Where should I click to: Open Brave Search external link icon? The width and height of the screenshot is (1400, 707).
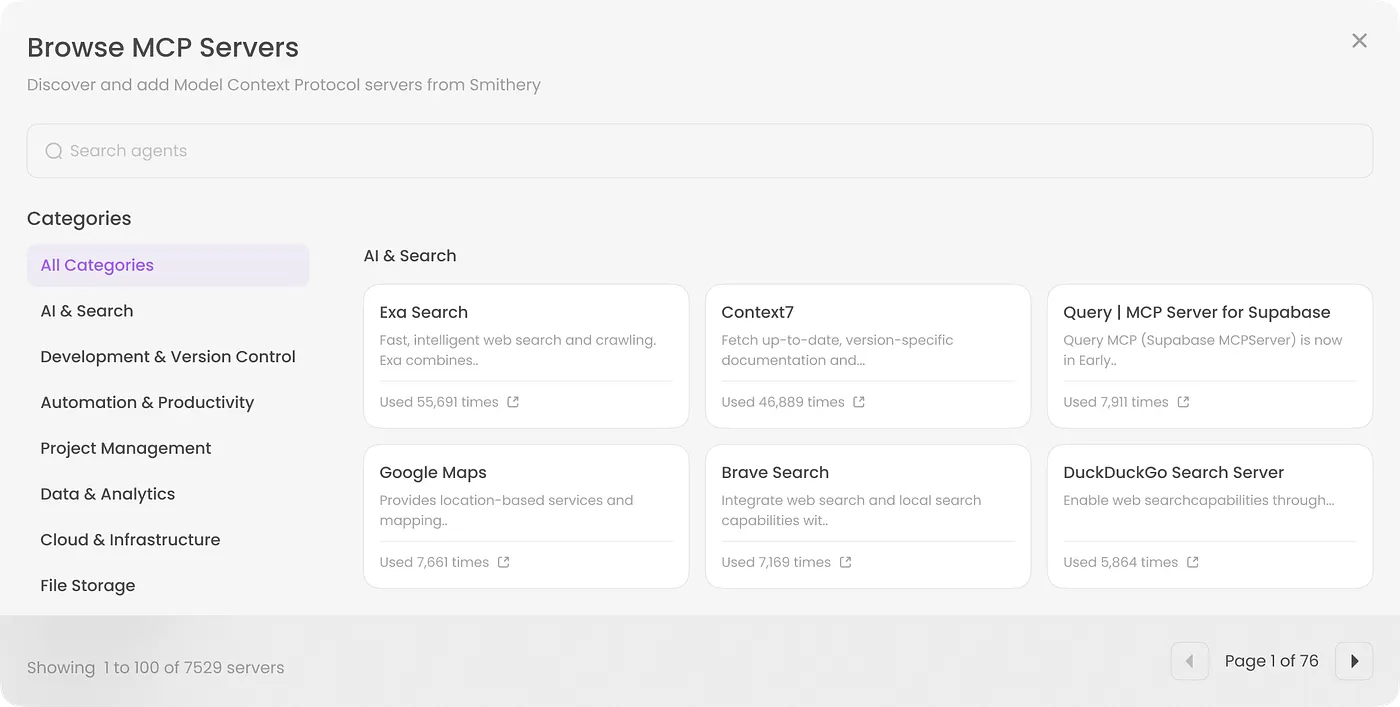click(845, 562)
